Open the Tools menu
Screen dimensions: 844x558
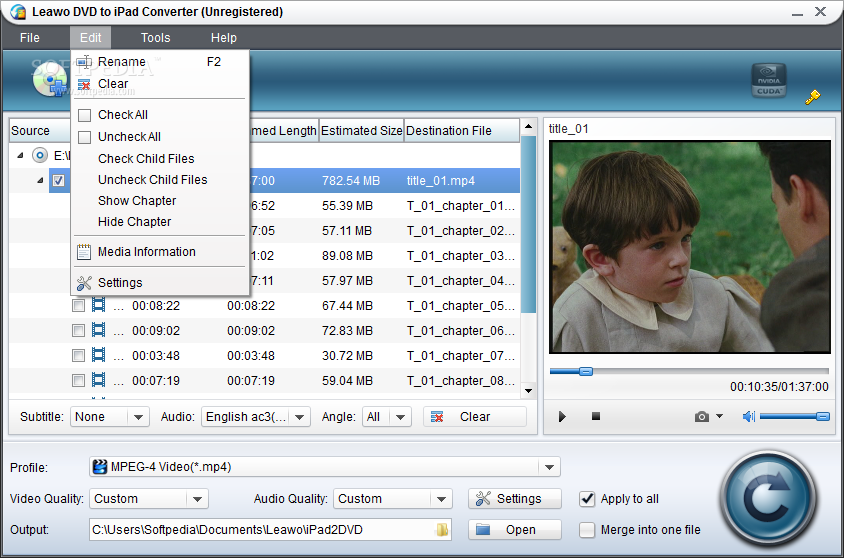coord(156,38)
